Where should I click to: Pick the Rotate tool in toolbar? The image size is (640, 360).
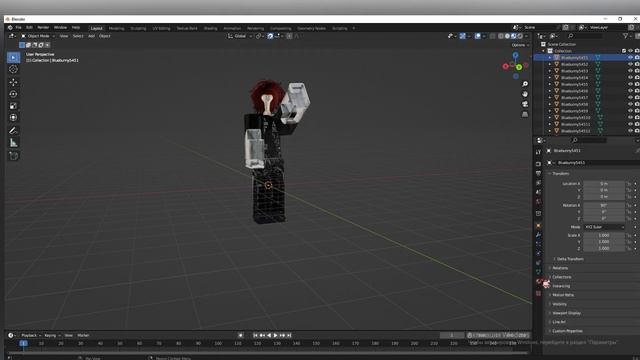(x=13, y=94)
